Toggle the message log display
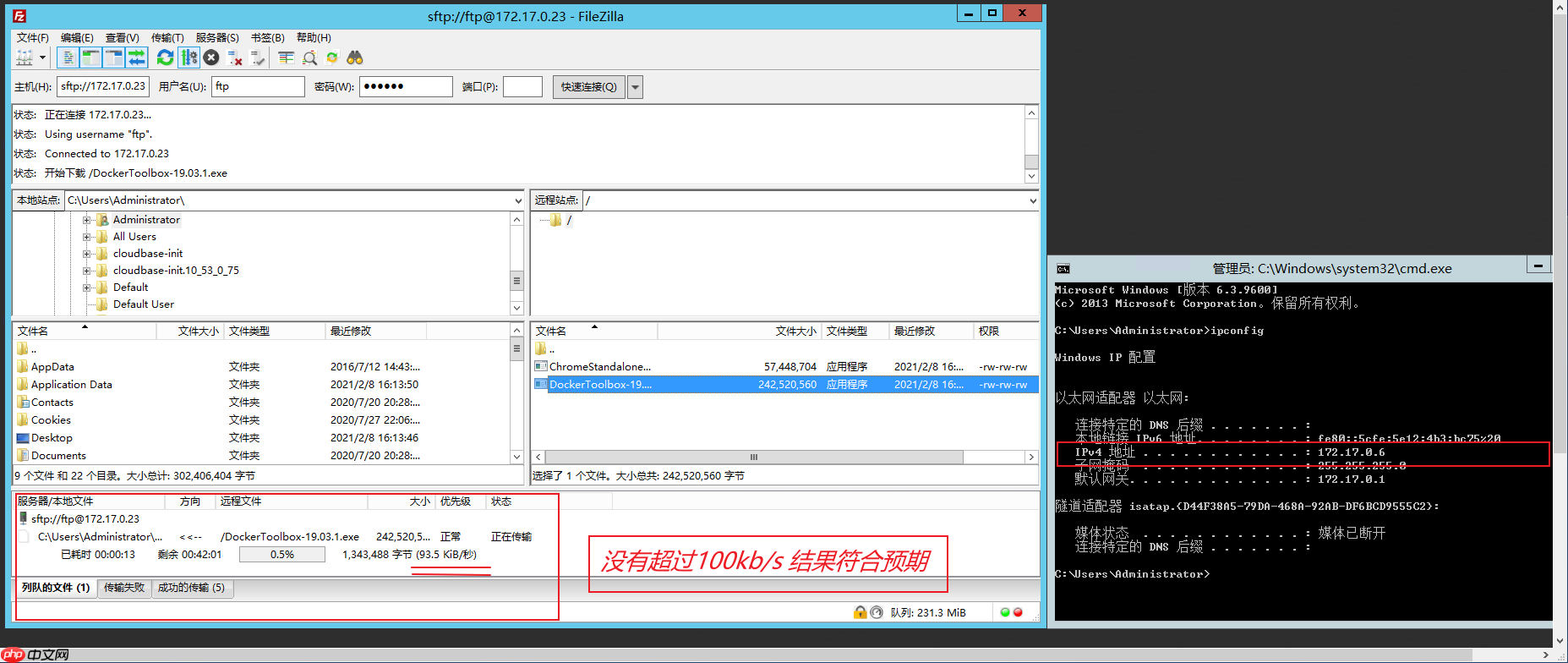 point(68,58)
